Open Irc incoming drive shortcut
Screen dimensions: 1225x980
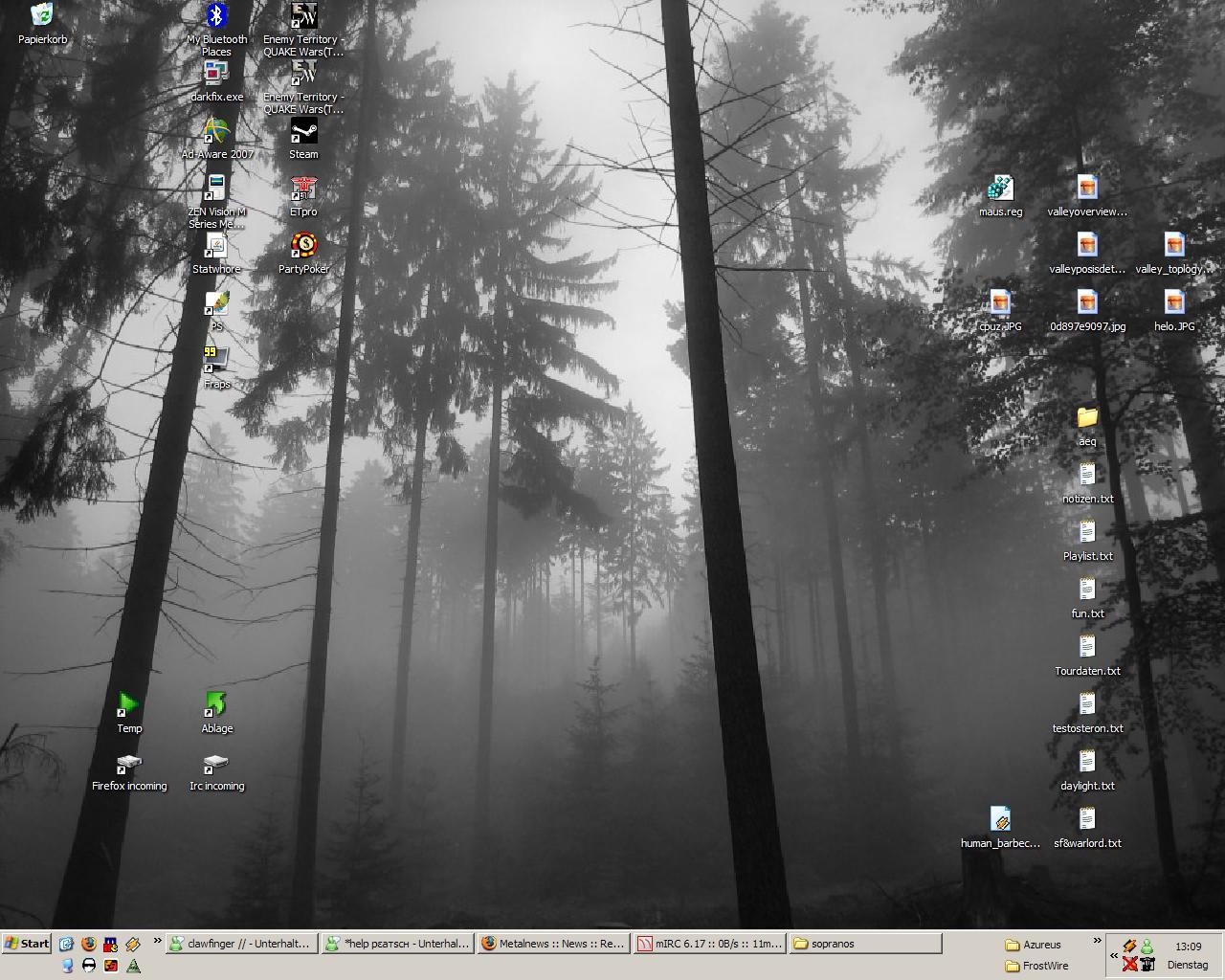tap(216, 771)
